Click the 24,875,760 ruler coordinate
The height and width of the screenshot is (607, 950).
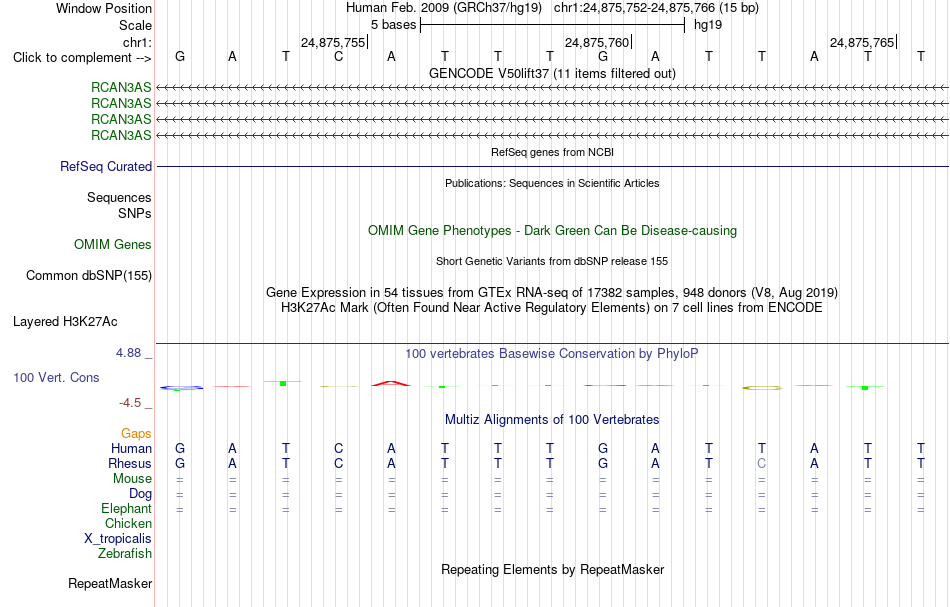click(x=597, y=42)
